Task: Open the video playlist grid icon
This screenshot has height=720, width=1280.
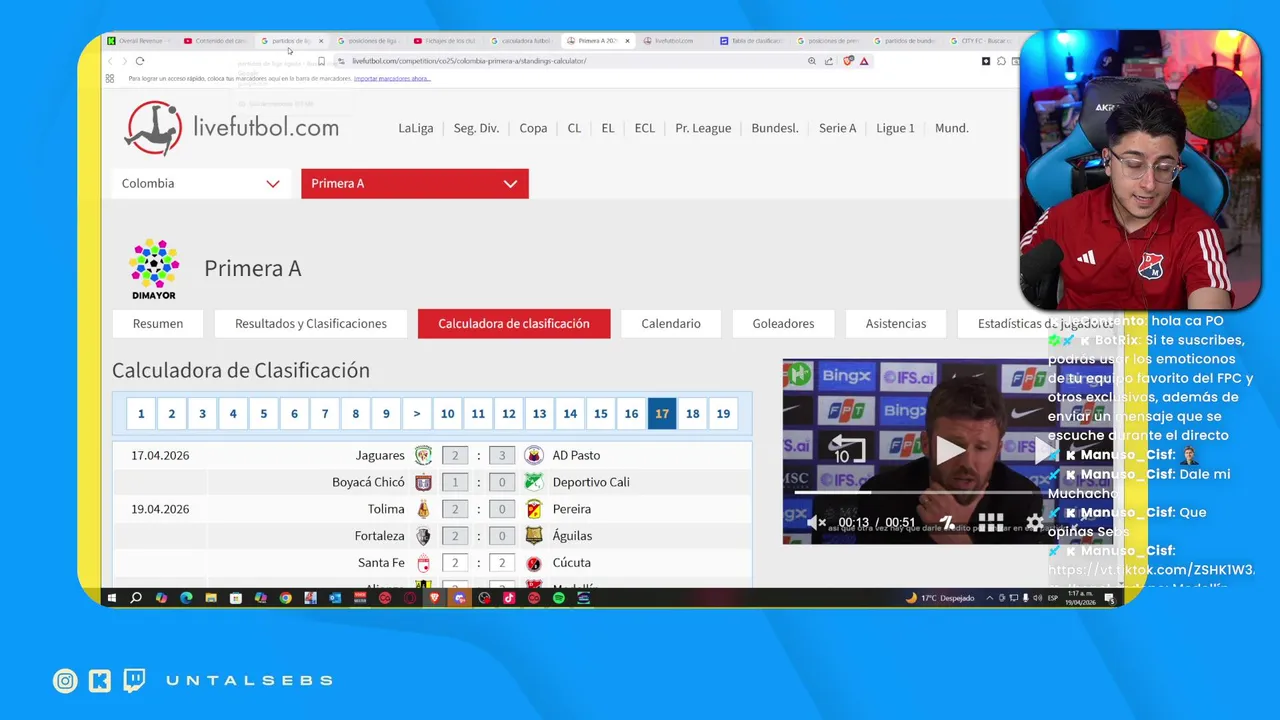Action: click(x=990, y=522)
